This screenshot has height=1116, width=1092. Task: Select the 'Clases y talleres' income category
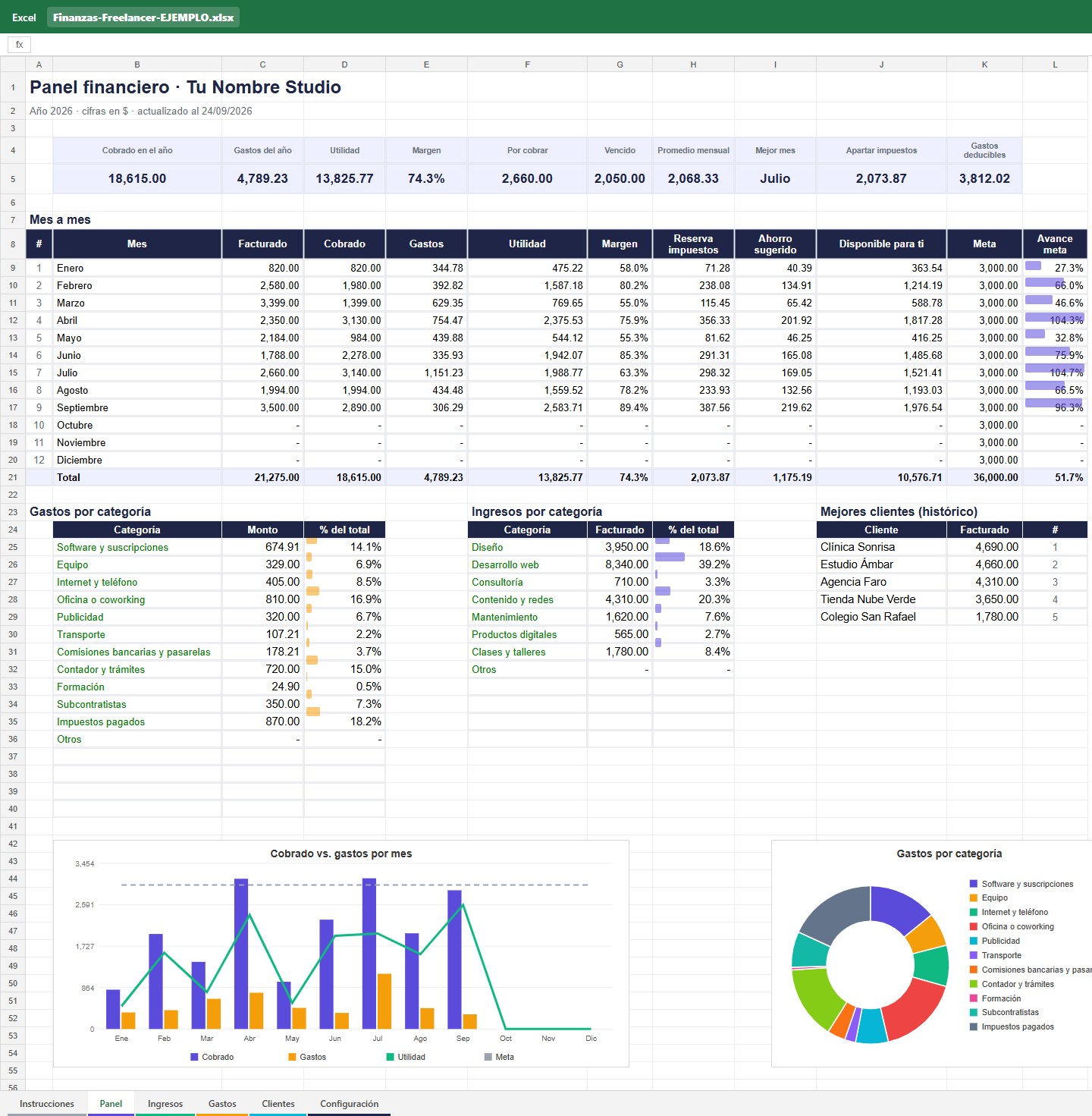tap(527, 652)
